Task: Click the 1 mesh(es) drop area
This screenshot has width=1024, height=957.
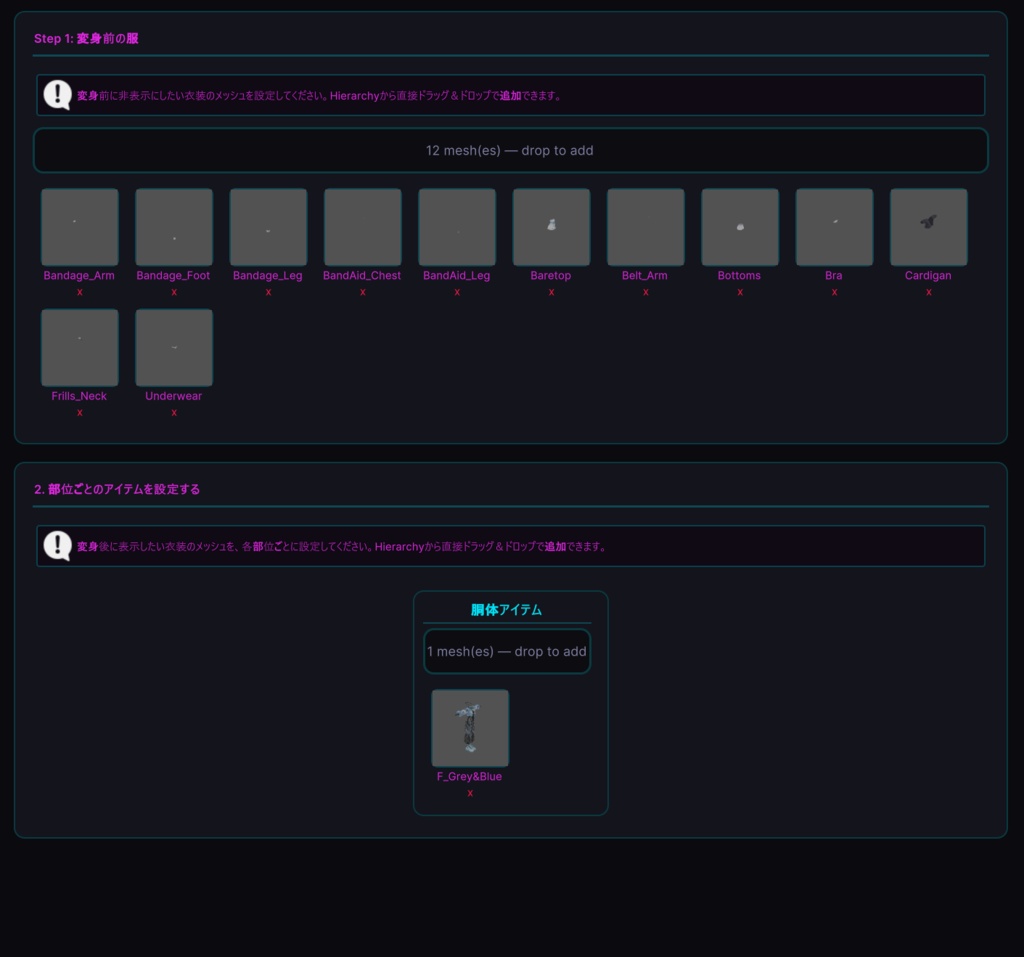Action: [507, 651]
